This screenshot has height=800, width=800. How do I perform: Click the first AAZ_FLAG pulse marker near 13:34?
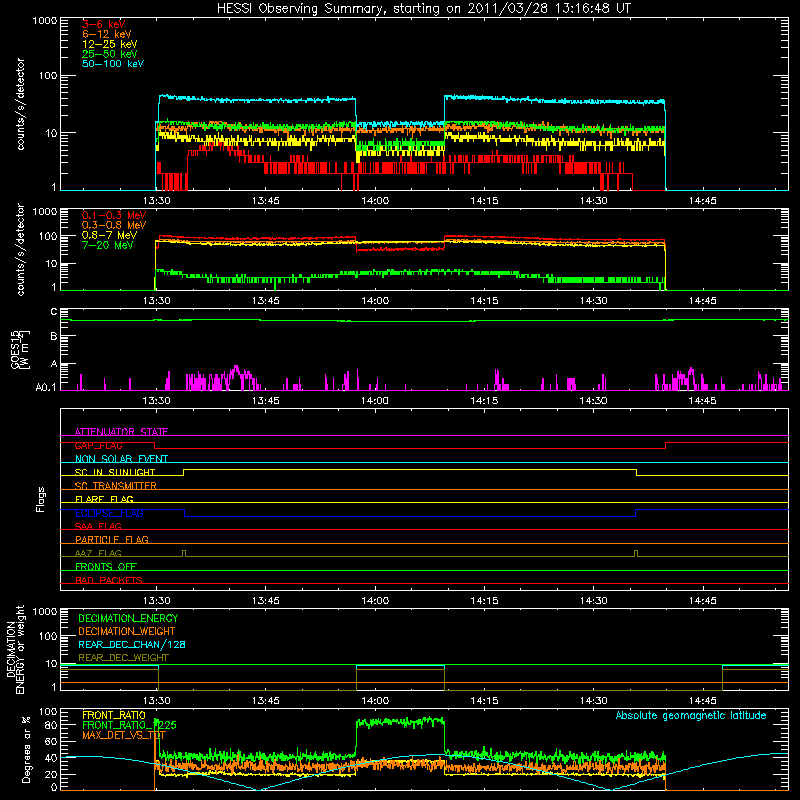click(x=184, y=553)
